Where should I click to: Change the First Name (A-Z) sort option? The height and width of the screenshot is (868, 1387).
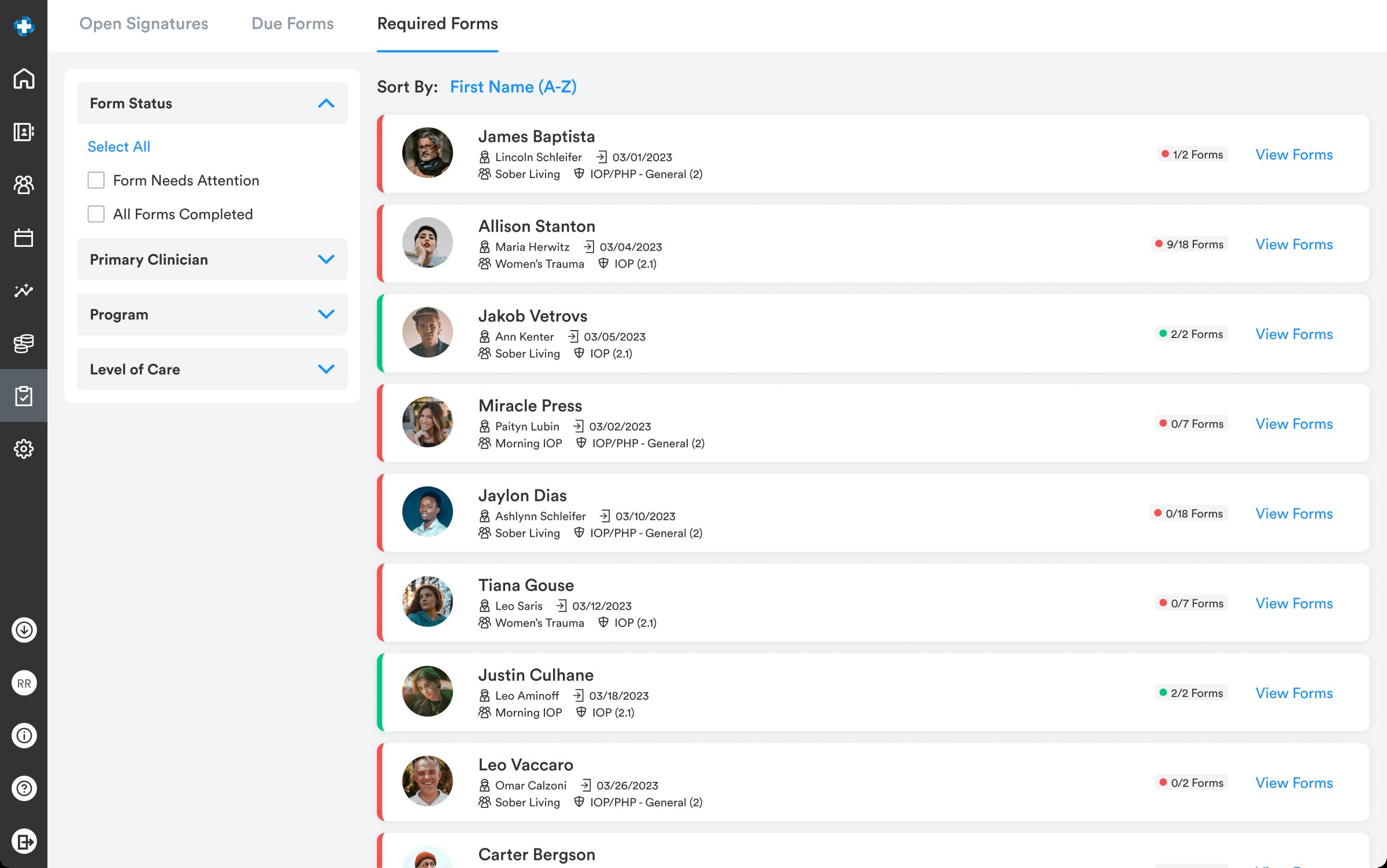[513, 87]
